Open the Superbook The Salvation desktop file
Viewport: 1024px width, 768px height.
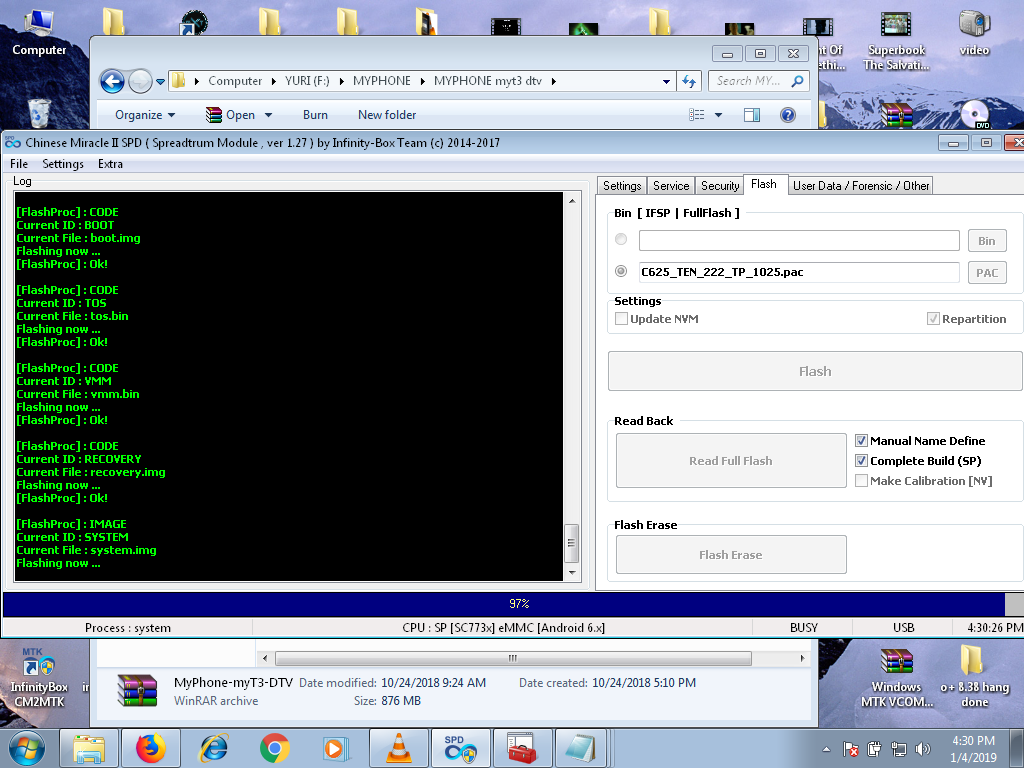pyautogui.click(x=896, y=41)
